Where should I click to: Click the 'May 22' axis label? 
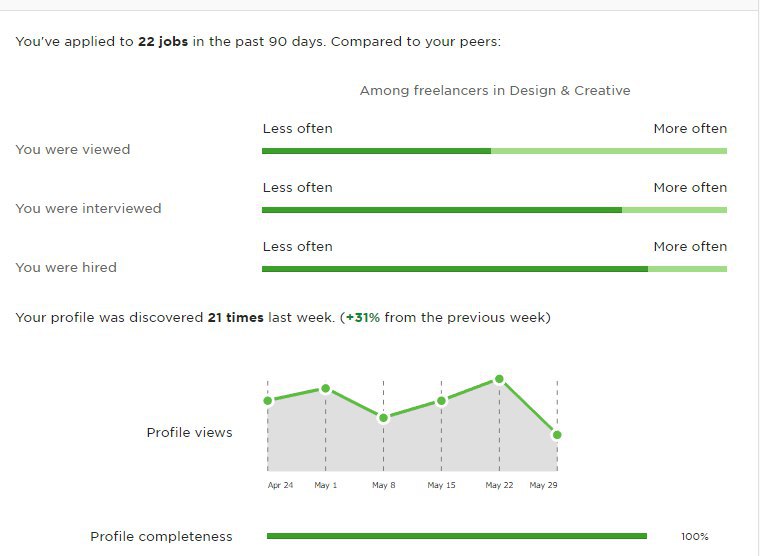[x=499, y=485]
